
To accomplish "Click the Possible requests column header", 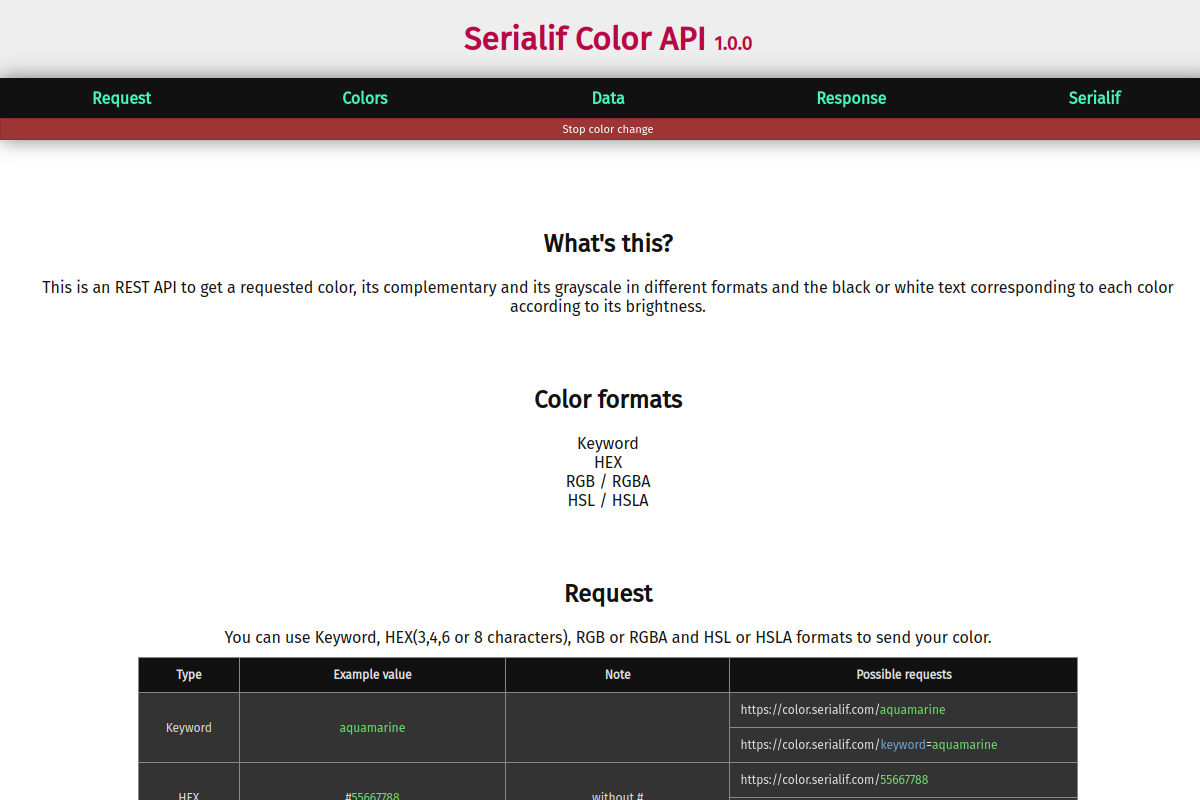I will tap(904, 675).
